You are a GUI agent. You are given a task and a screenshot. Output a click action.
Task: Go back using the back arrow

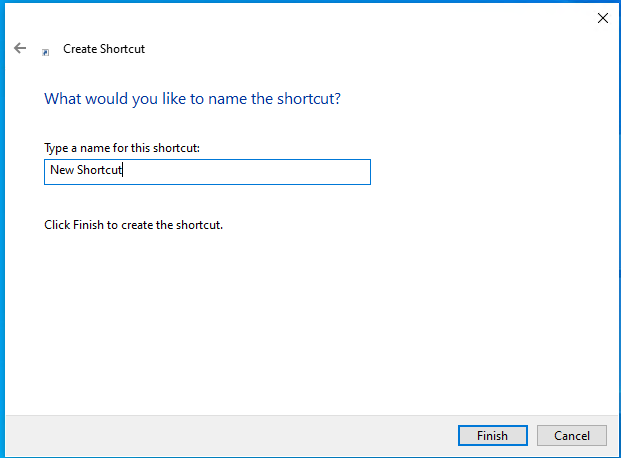(x=20, y=48)
